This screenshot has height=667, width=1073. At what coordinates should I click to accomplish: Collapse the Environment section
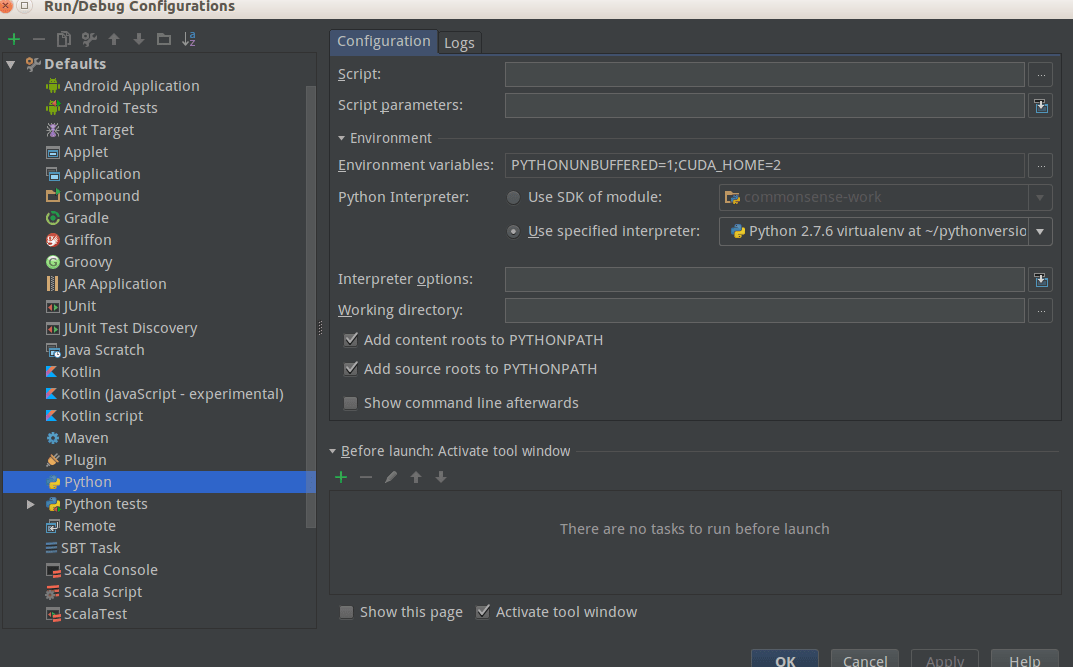click(x=341, y=138)
